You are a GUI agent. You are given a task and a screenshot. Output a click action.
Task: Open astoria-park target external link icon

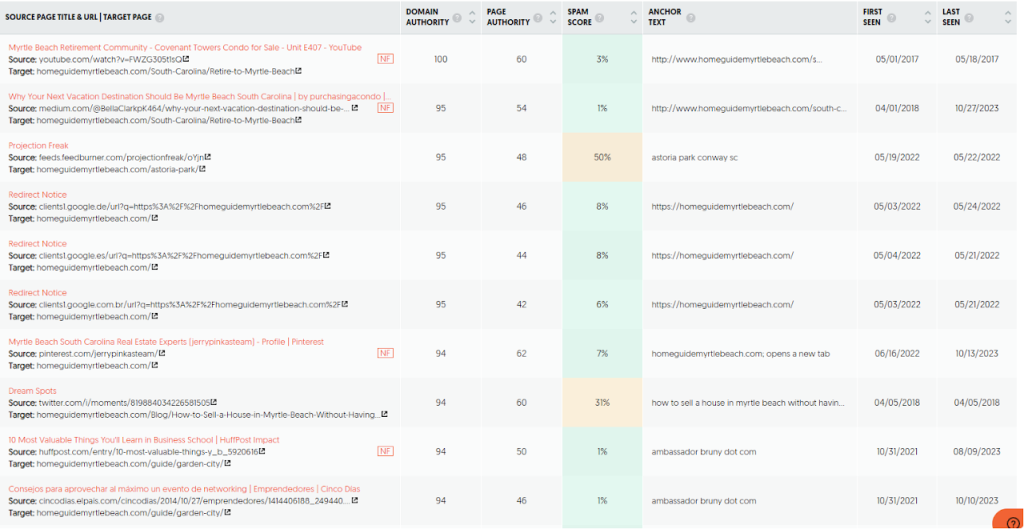(x=202, y=169)
